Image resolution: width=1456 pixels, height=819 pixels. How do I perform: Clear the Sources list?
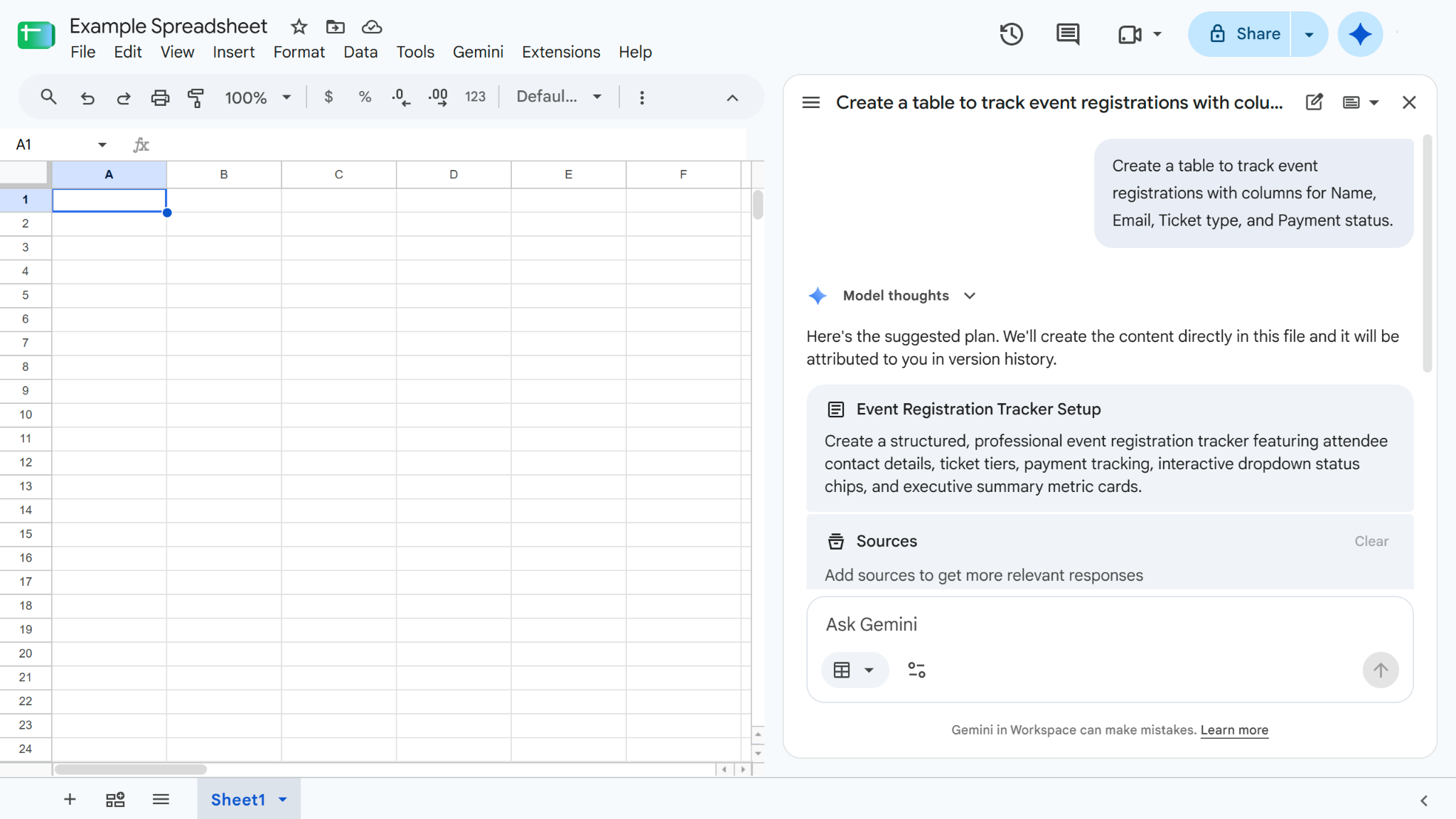(x=1371, y=541)
